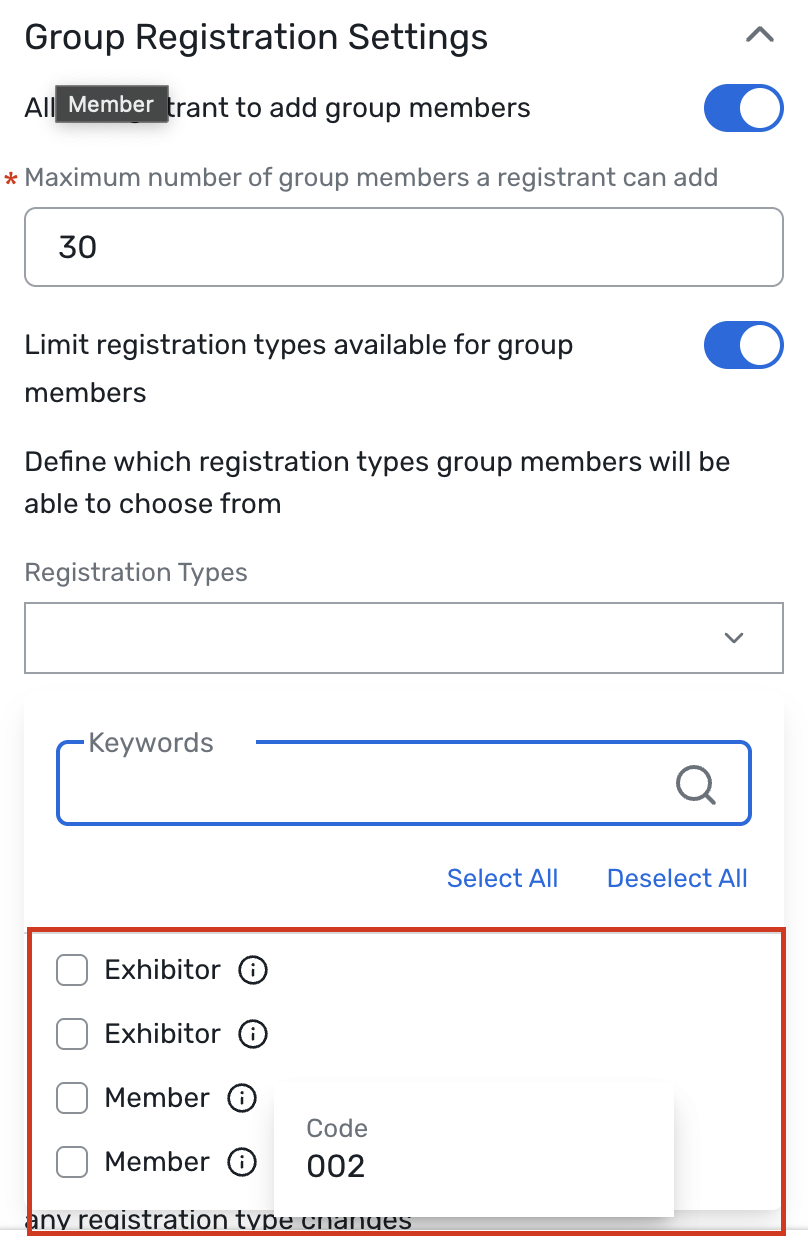The height and width of the screenshot is (1246, 808).
Task: Click info icon beside first Member
Action: 242,1098
